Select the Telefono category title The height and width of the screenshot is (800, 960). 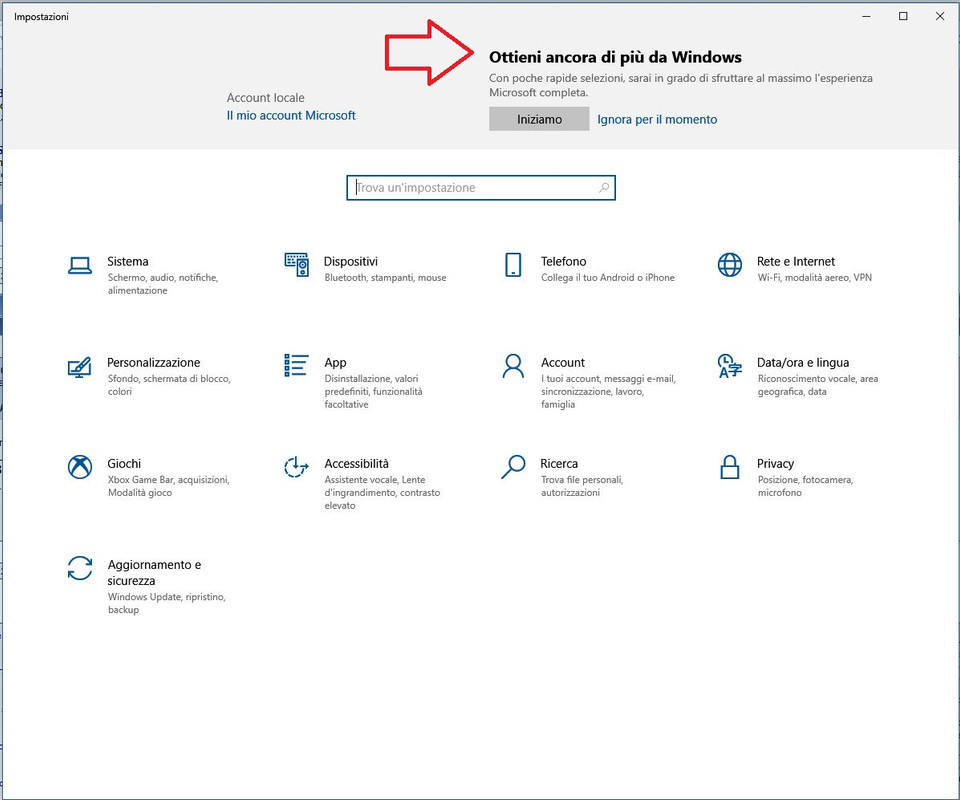click(563, 261)
